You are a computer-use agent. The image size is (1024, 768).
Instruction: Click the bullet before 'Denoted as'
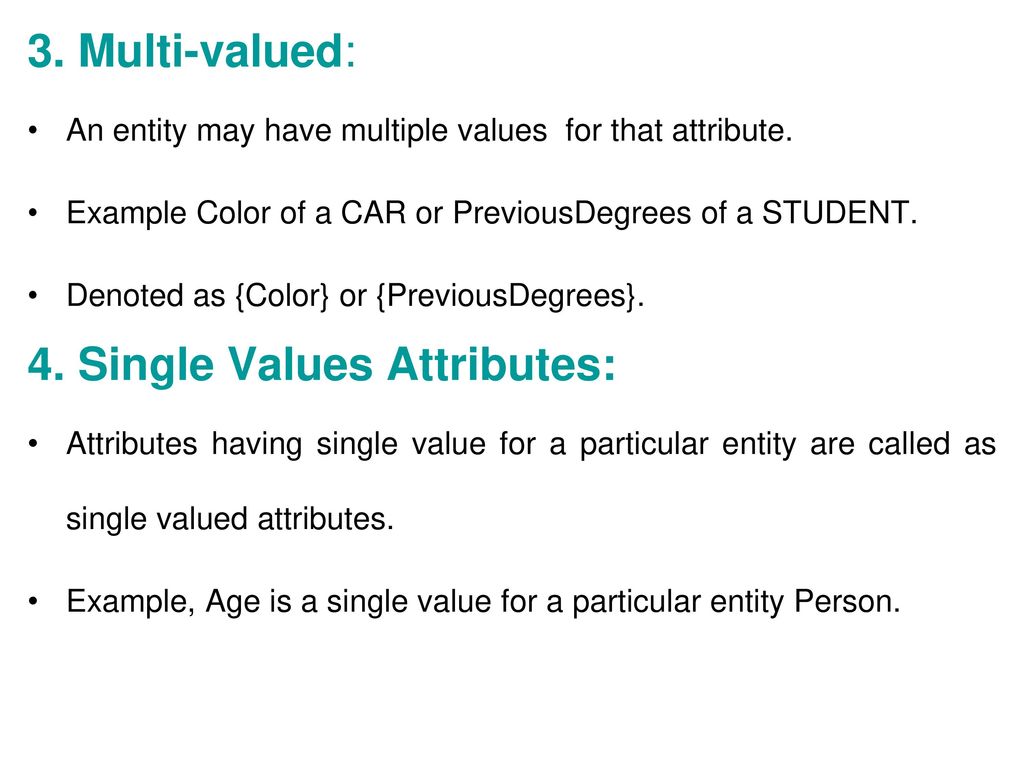33,295
